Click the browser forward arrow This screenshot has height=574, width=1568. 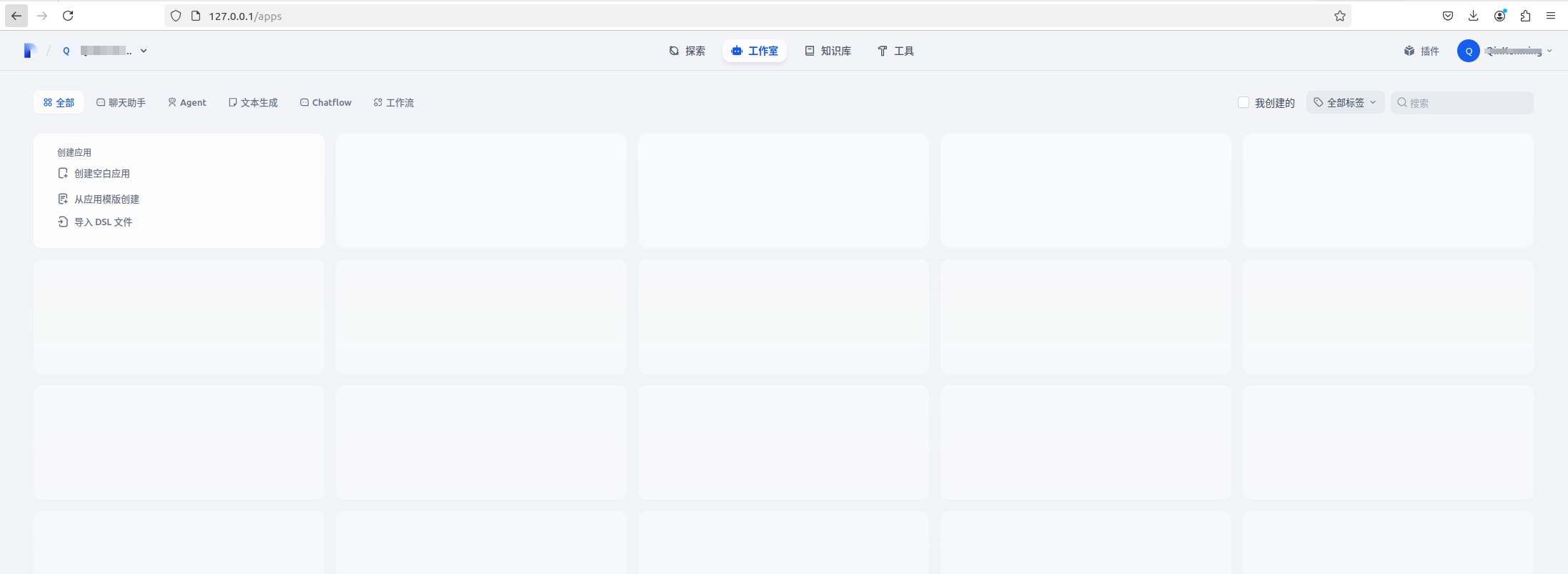click(x=42, y=16)
